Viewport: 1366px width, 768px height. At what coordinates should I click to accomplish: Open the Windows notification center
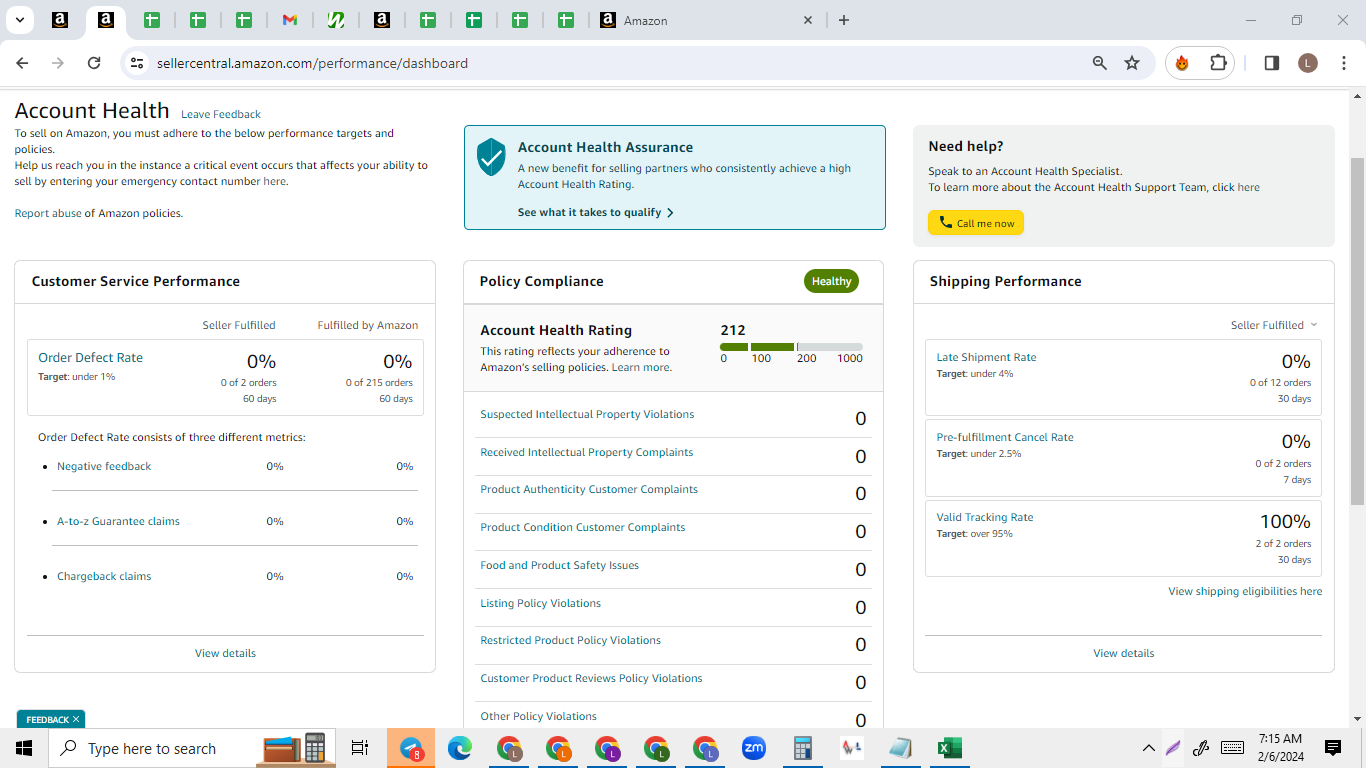click(1333, 748)
